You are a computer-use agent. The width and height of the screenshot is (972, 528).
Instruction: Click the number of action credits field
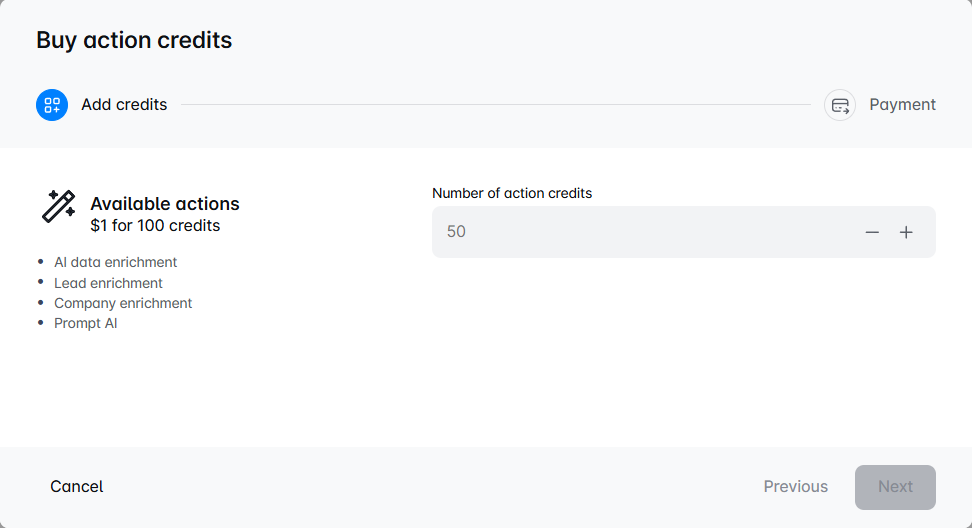[x=640, y=232]
